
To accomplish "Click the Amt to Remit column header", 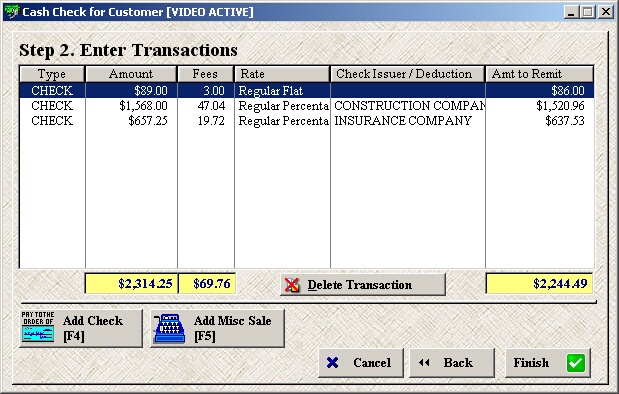I will click(539, 74).
